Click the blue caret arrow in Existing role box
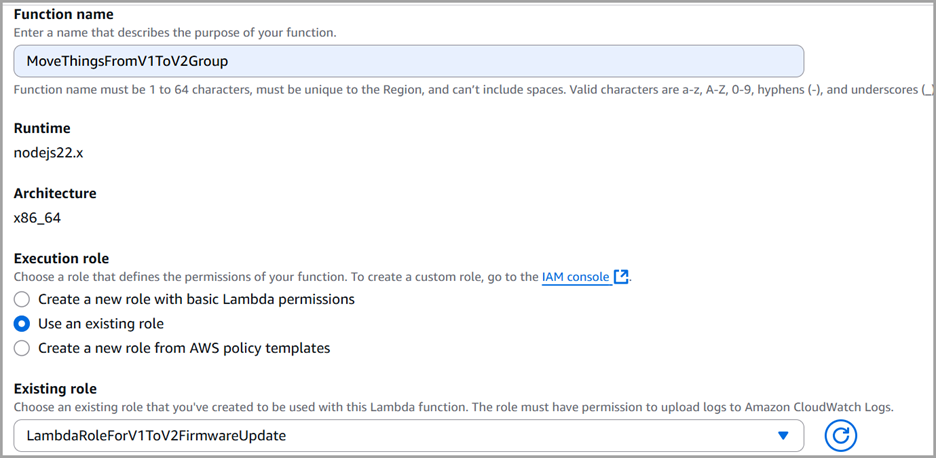 tap(784, 435)
